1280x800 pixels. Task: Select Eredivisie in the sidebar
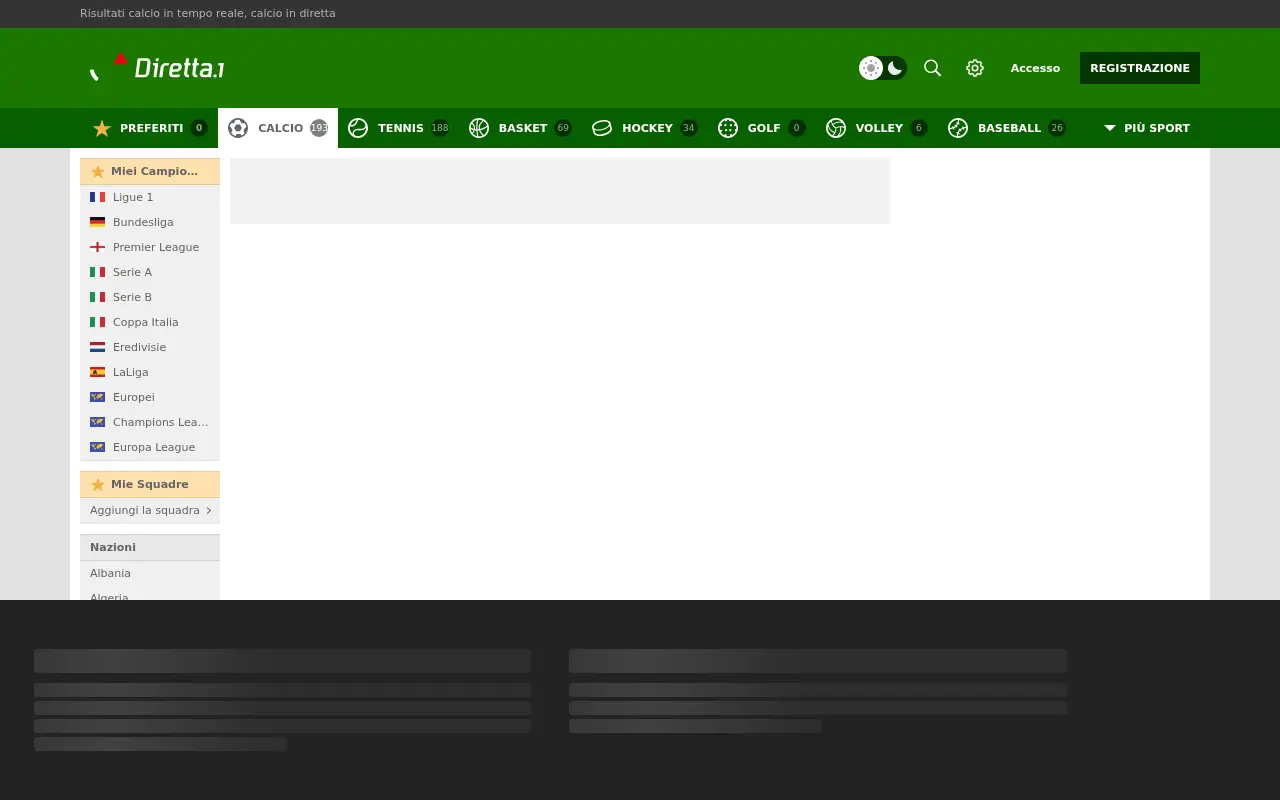point(150,347)
